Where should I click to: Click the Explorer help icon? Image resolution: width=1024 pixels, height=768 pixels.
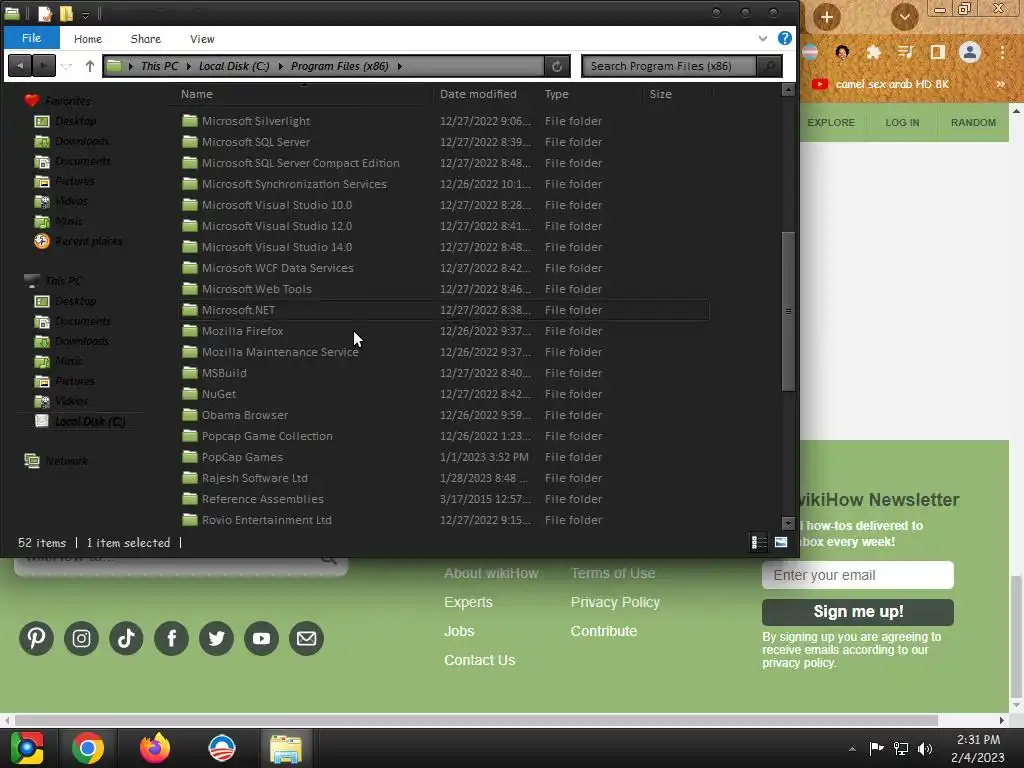tap(784, 38)
